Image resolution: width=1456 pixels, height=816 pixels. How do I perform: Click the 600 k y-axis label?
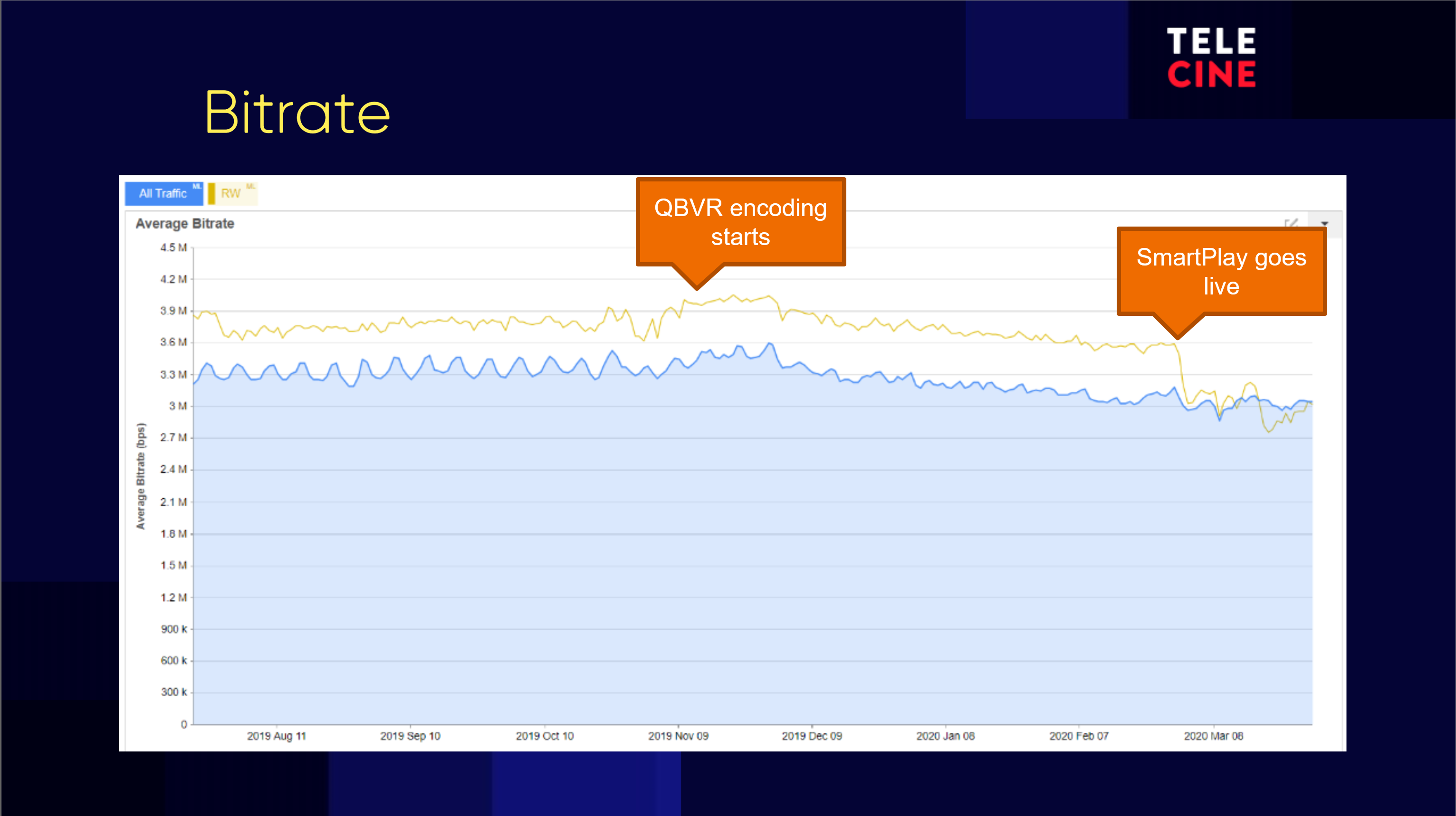coord(174,661)
